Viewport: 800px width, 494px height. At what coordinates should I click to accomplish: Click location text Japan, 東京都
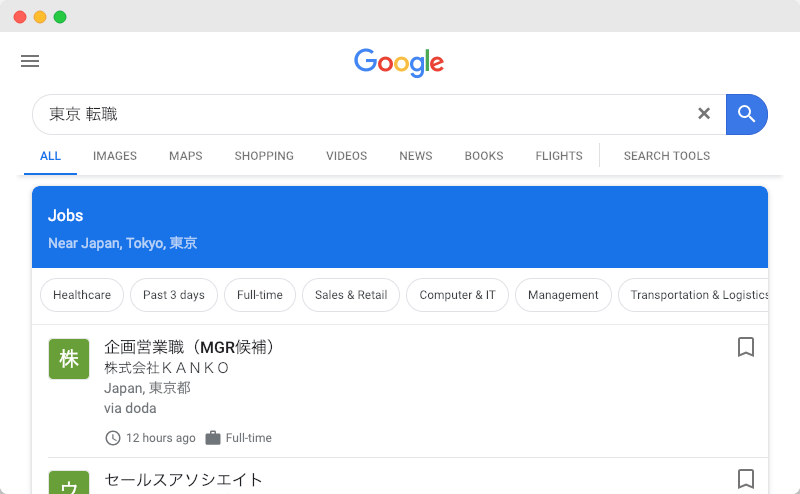[147, 388]
